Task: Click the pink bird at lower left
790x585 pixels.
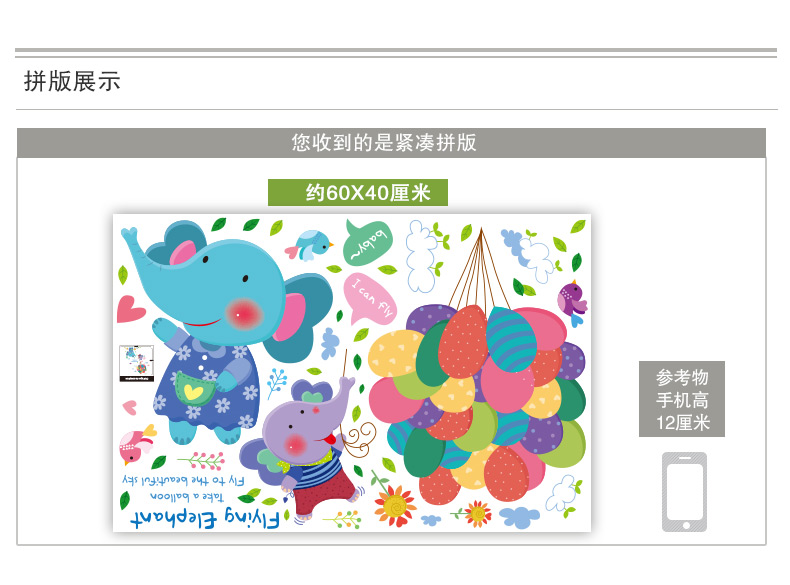Action: pyautogui.click(x=137, y=444)
